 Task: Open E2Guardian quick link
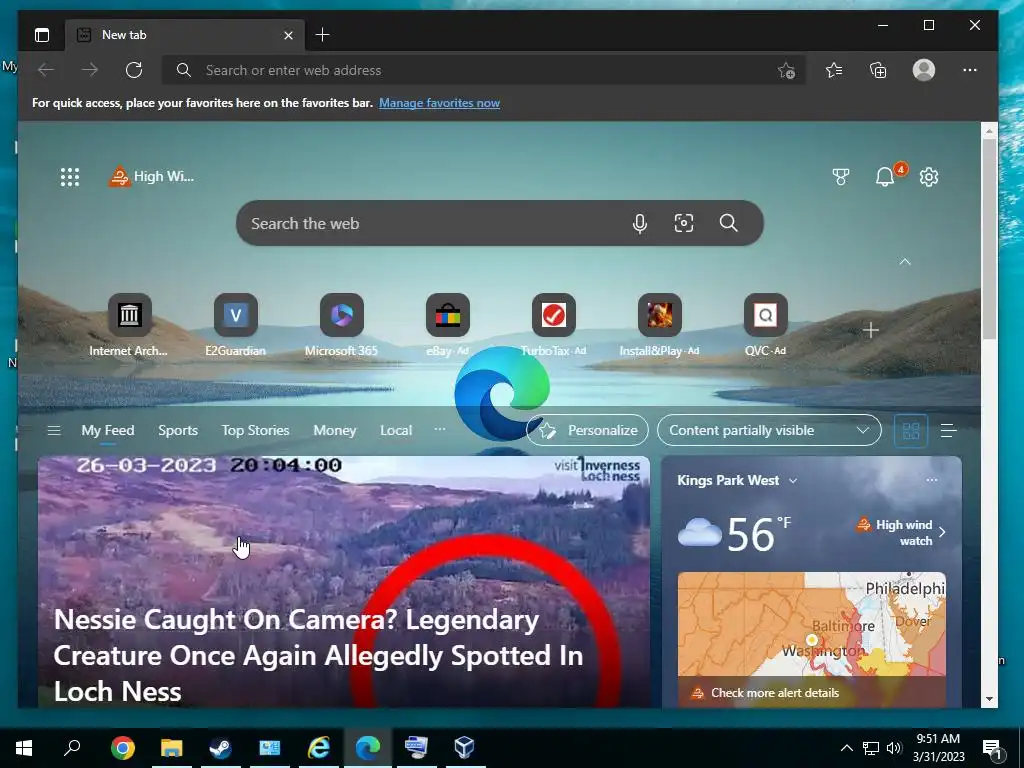(236, 325)
